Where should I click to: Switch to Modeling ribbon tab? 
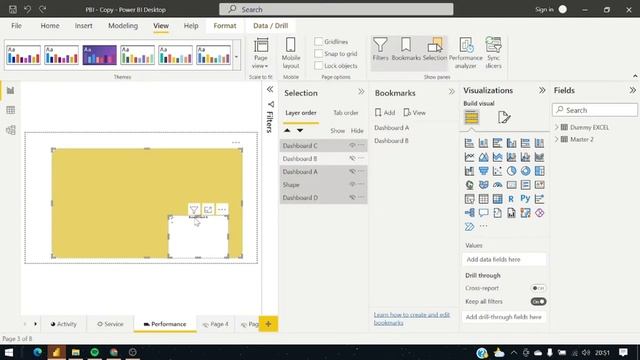point(123,26)
